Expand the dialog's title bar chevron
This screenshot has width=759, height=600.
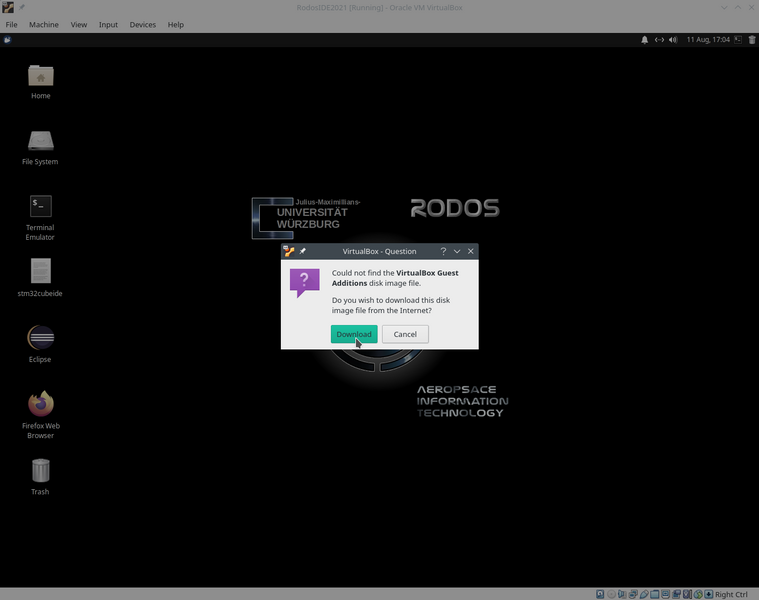point(457,251)
